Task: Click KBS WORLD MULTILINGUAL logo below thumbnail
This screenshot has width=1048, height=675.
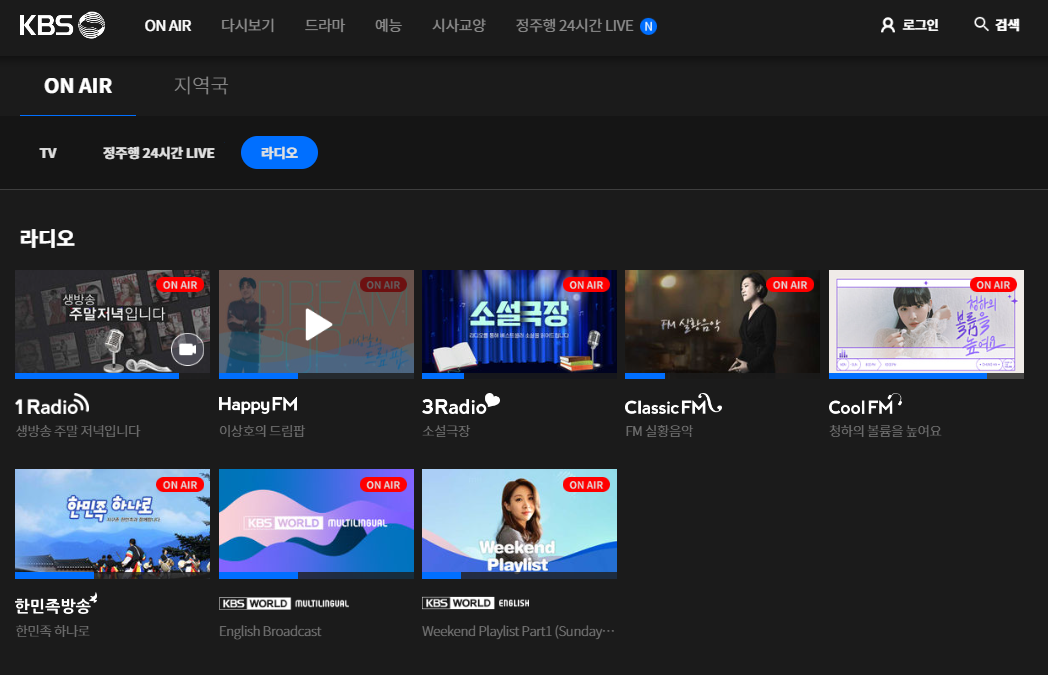Action: click(x=284, y=603)
